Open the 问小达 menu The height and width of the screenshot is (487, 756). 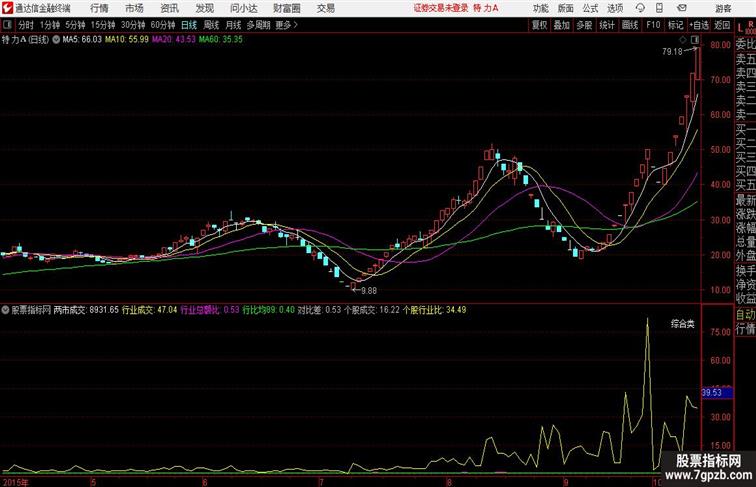pyautogui.click(x=243, y=8)
